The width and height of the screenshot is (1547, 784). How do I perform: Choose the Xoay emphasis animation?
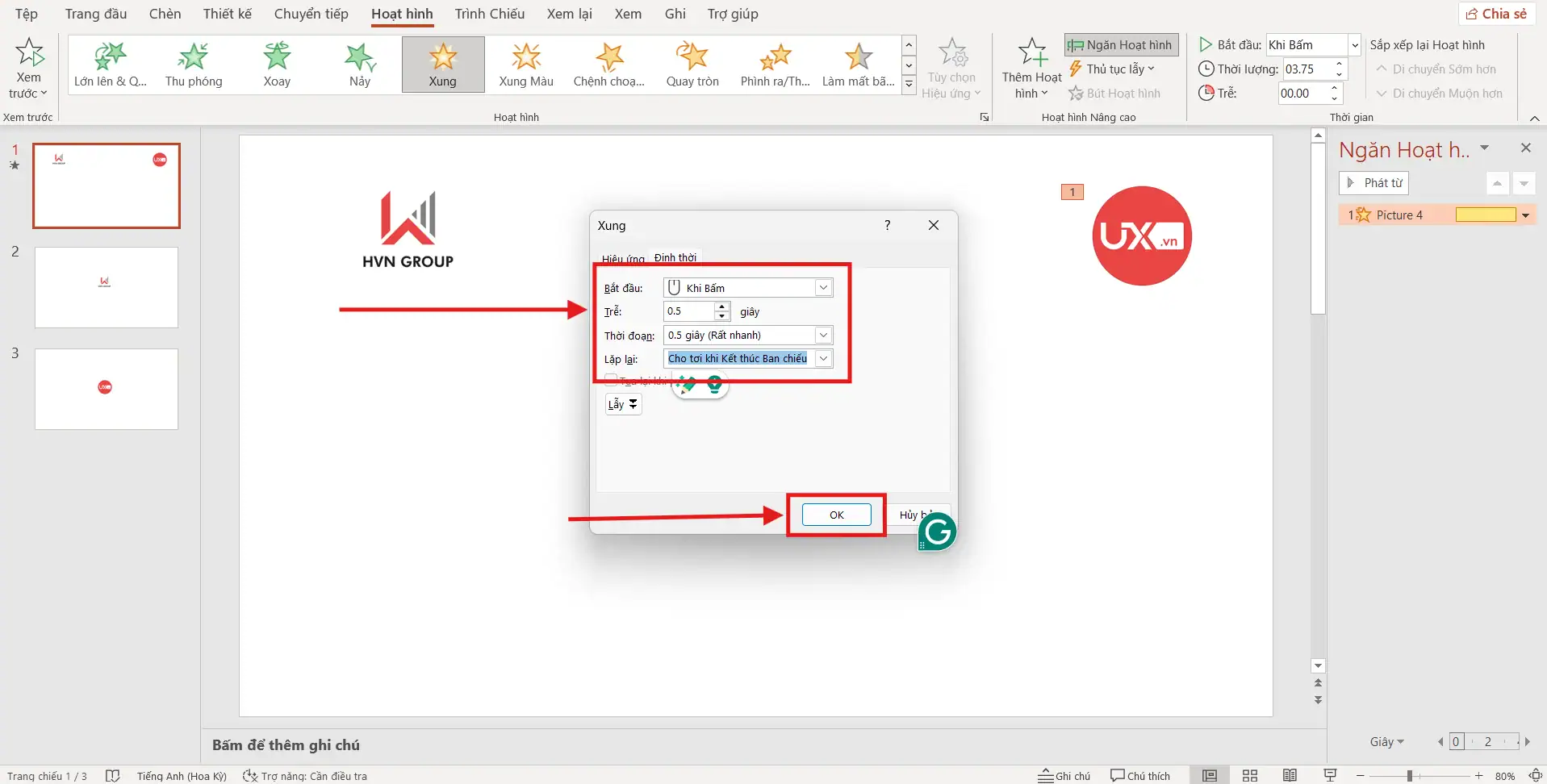click(277, 65)
